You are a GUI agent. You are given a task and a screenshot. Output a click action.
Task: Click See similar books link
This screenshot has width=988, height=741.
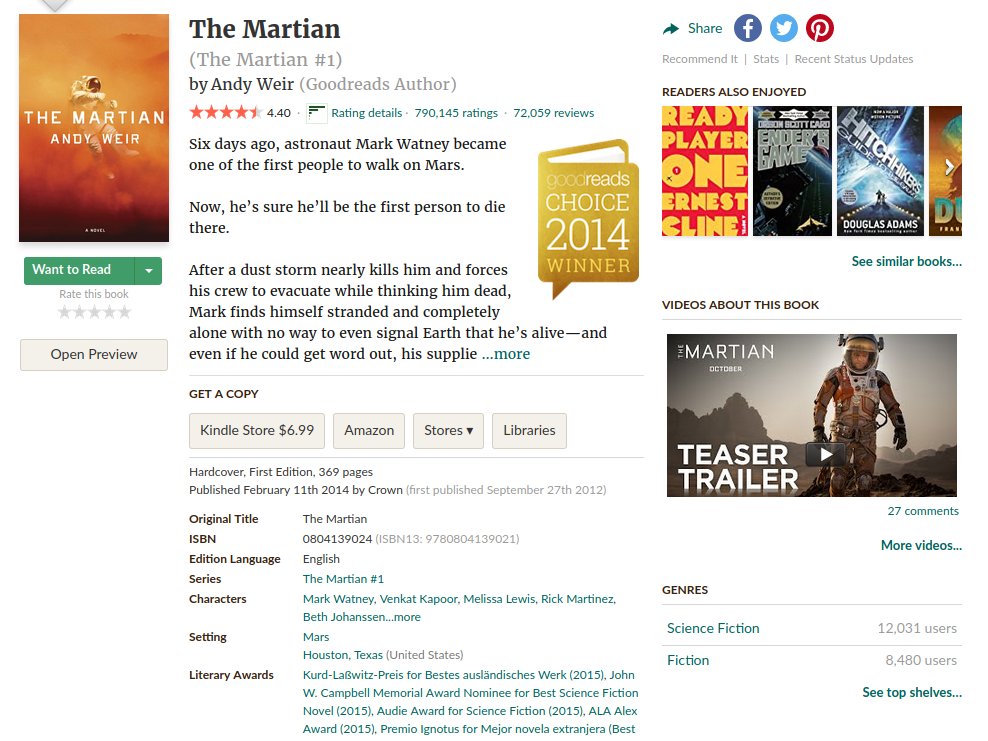(907, 261)
